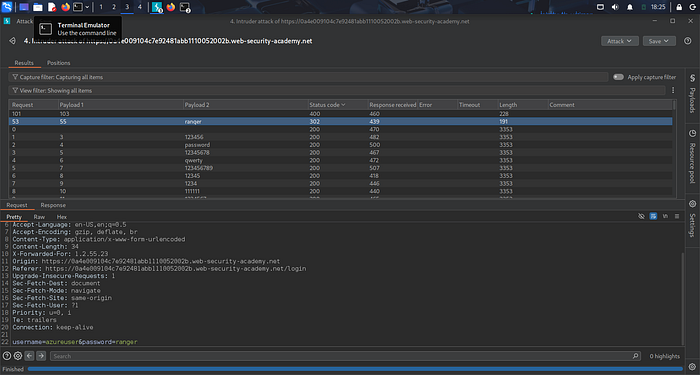Launch Firefox from the panel launcher
The height and width of the screenshot is (375, 700).
(65, 7)
